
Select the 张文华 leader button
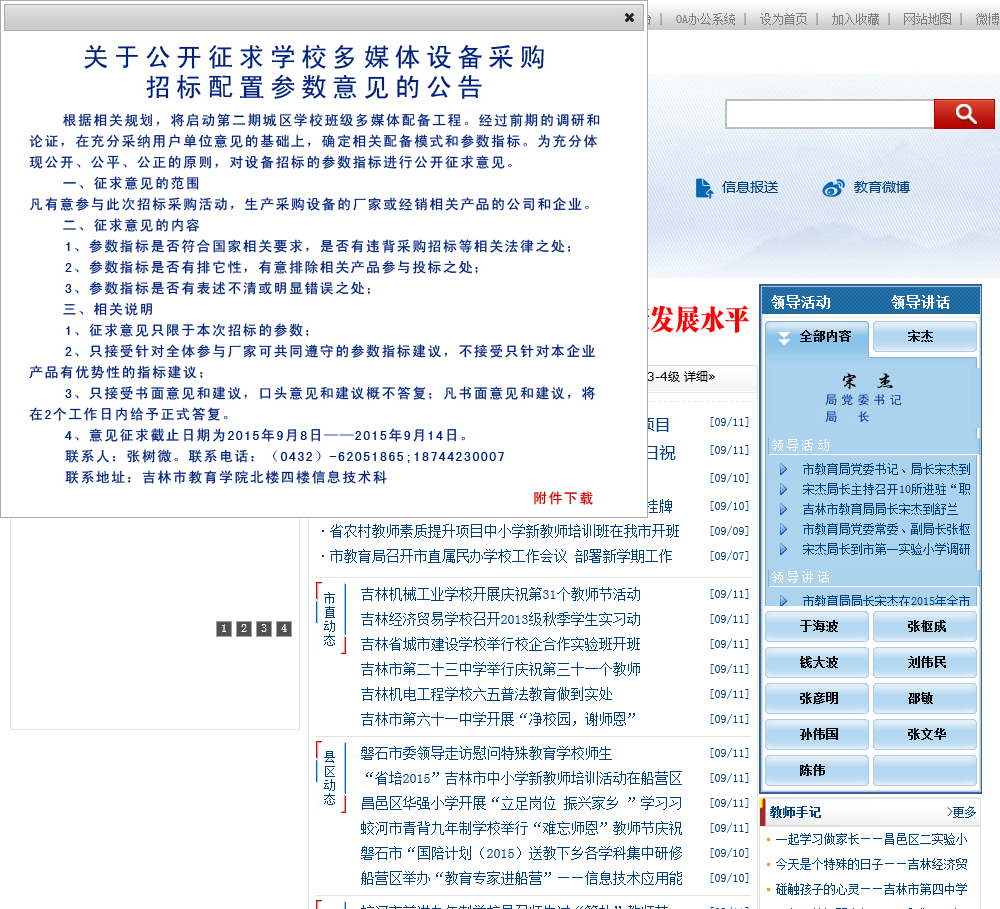[x=924, y=734]
